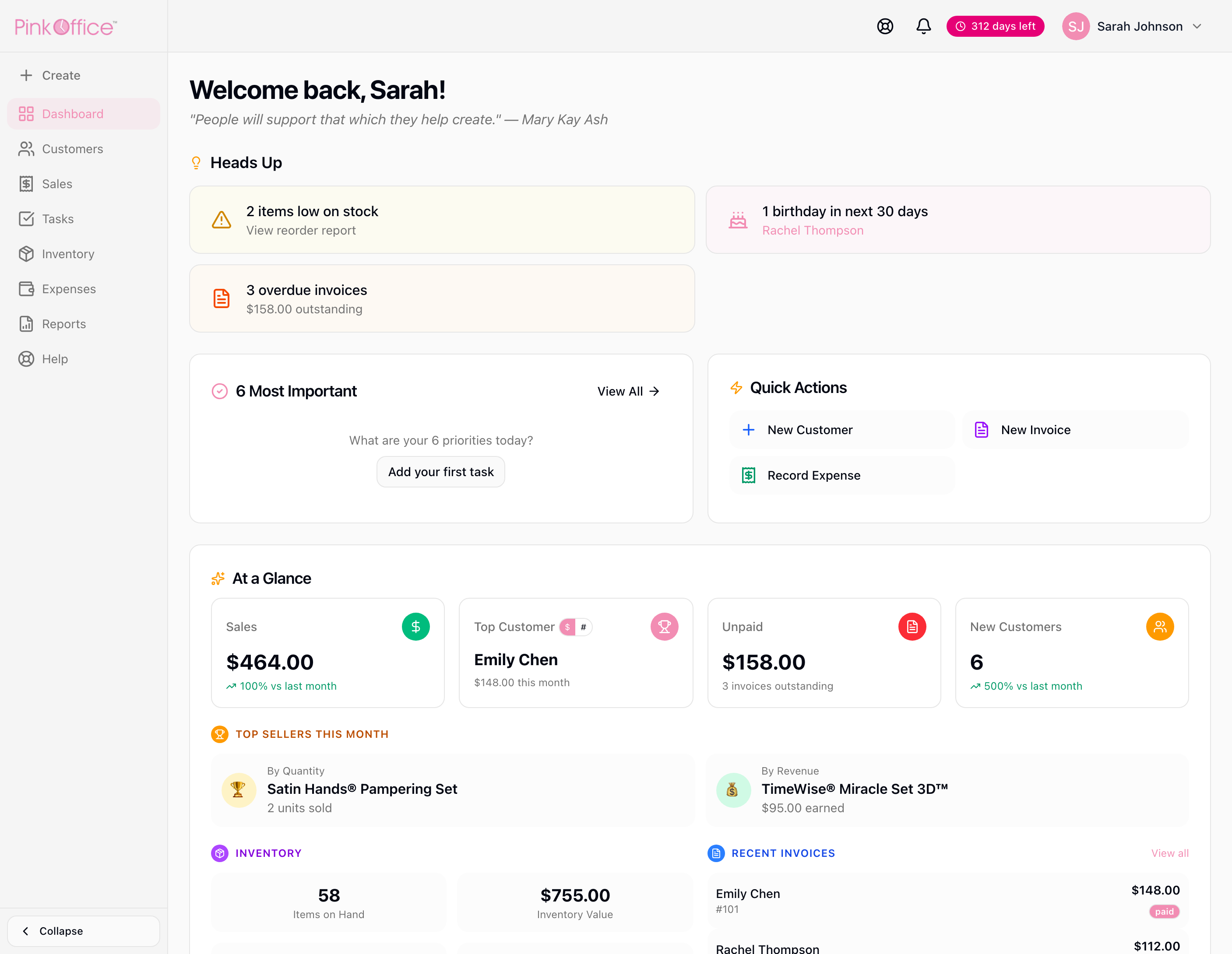1232x954 pixels.
Task: Expand the Sarah Johnson account dropdown chevron
Action: click(1197, 27)
